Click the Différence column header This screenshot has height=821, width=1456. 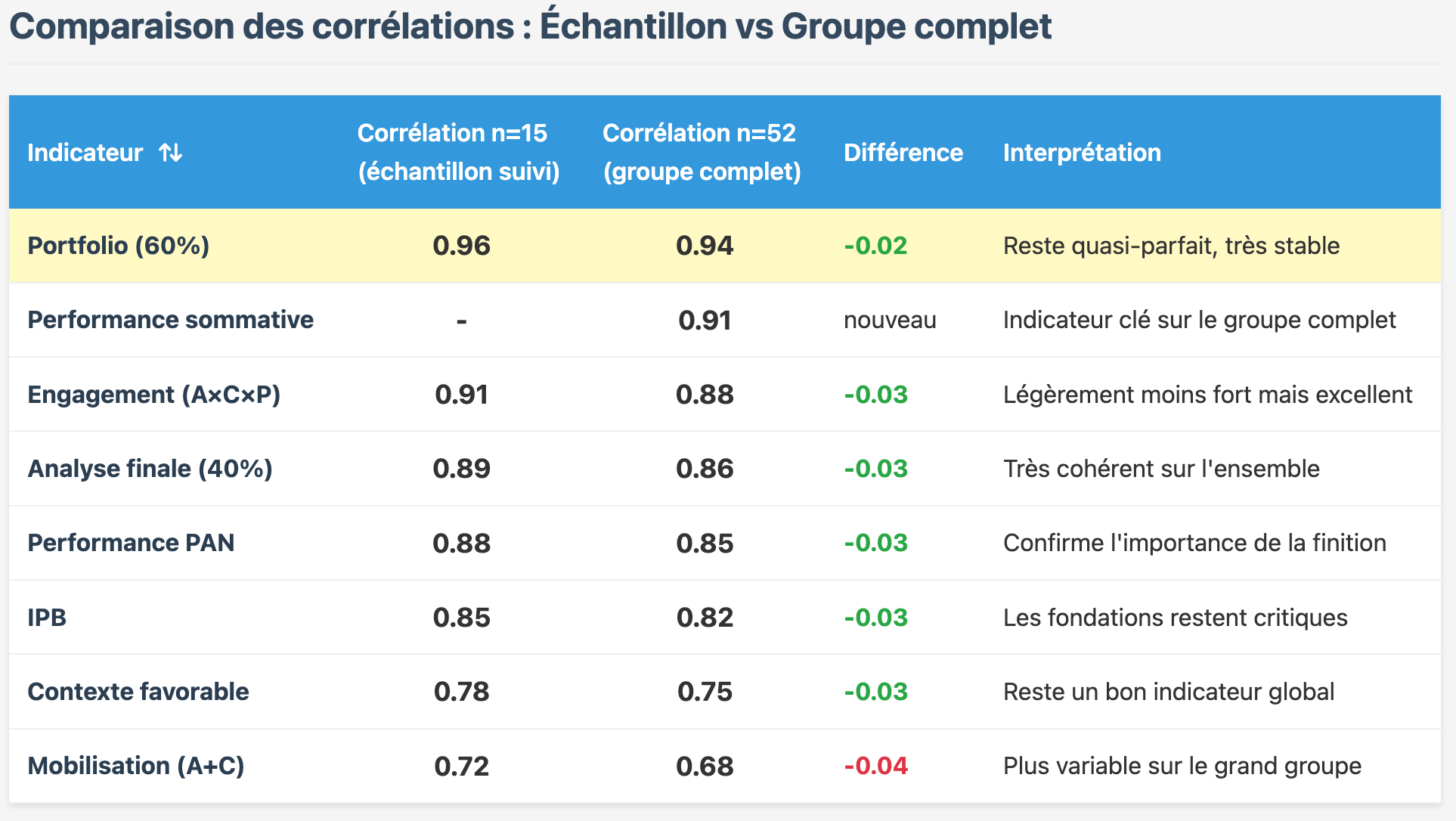click(903, 153)
